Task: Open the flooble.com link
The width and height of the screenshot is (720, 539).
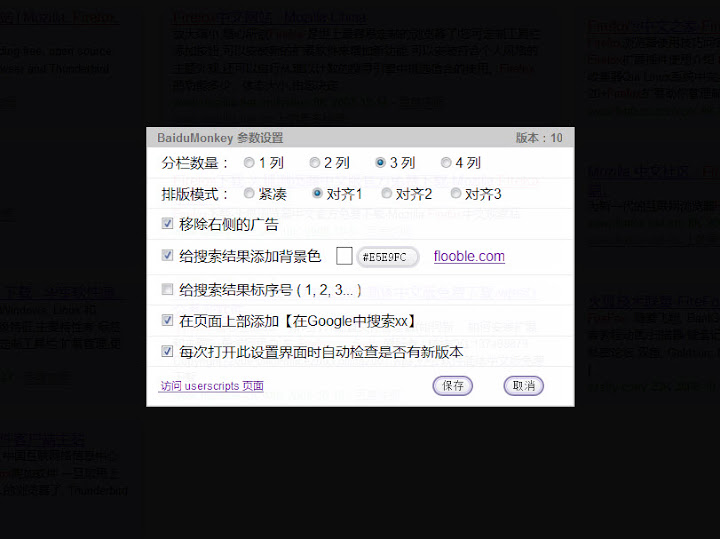Action: pos(469,256)
